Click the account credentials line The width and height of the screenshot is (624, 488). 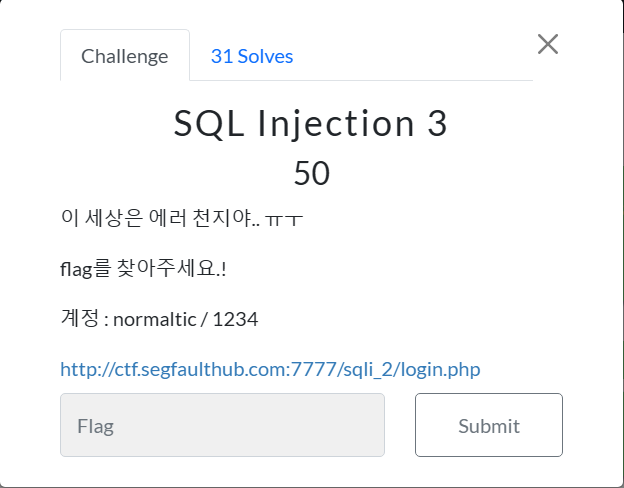coord(159,319)
